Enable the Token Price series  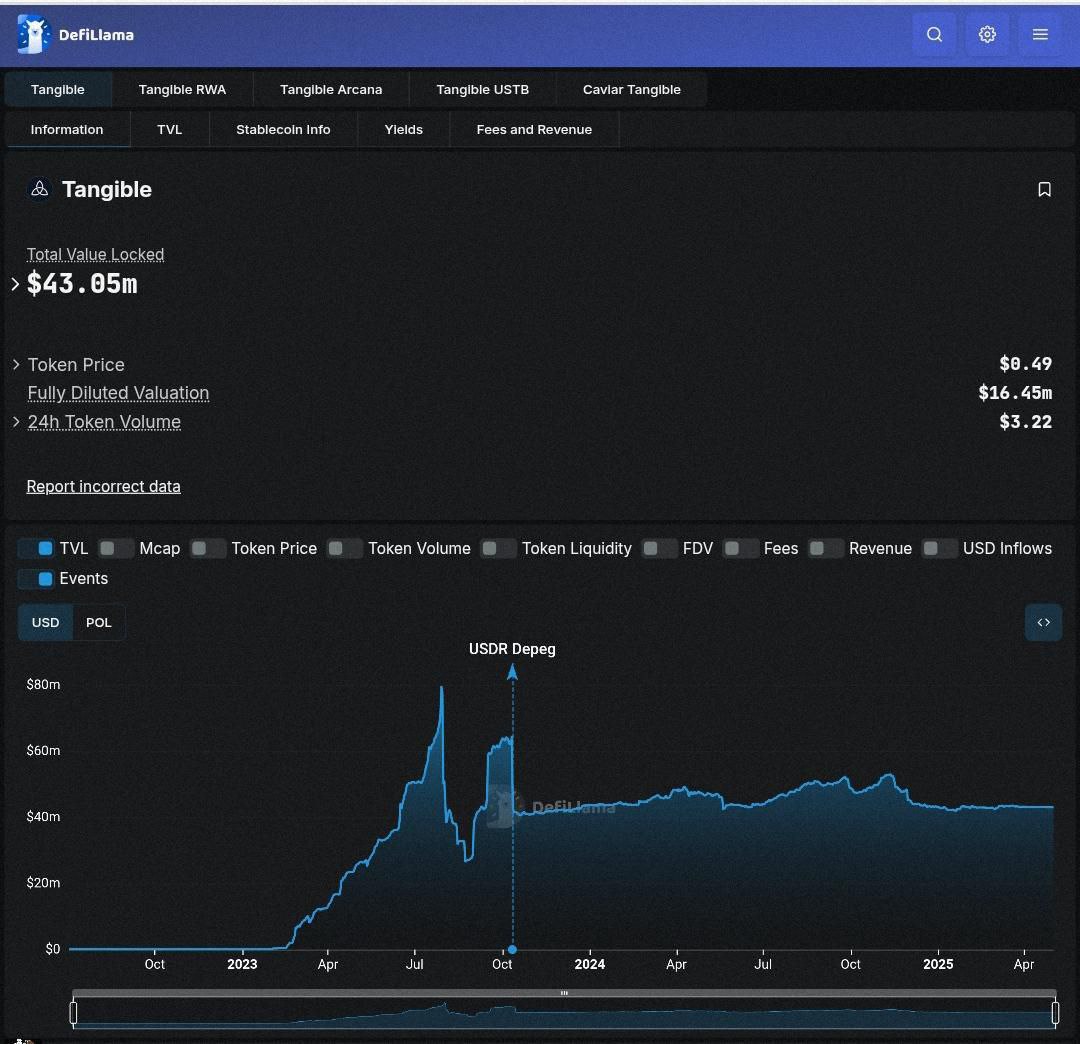pos(208,549)
